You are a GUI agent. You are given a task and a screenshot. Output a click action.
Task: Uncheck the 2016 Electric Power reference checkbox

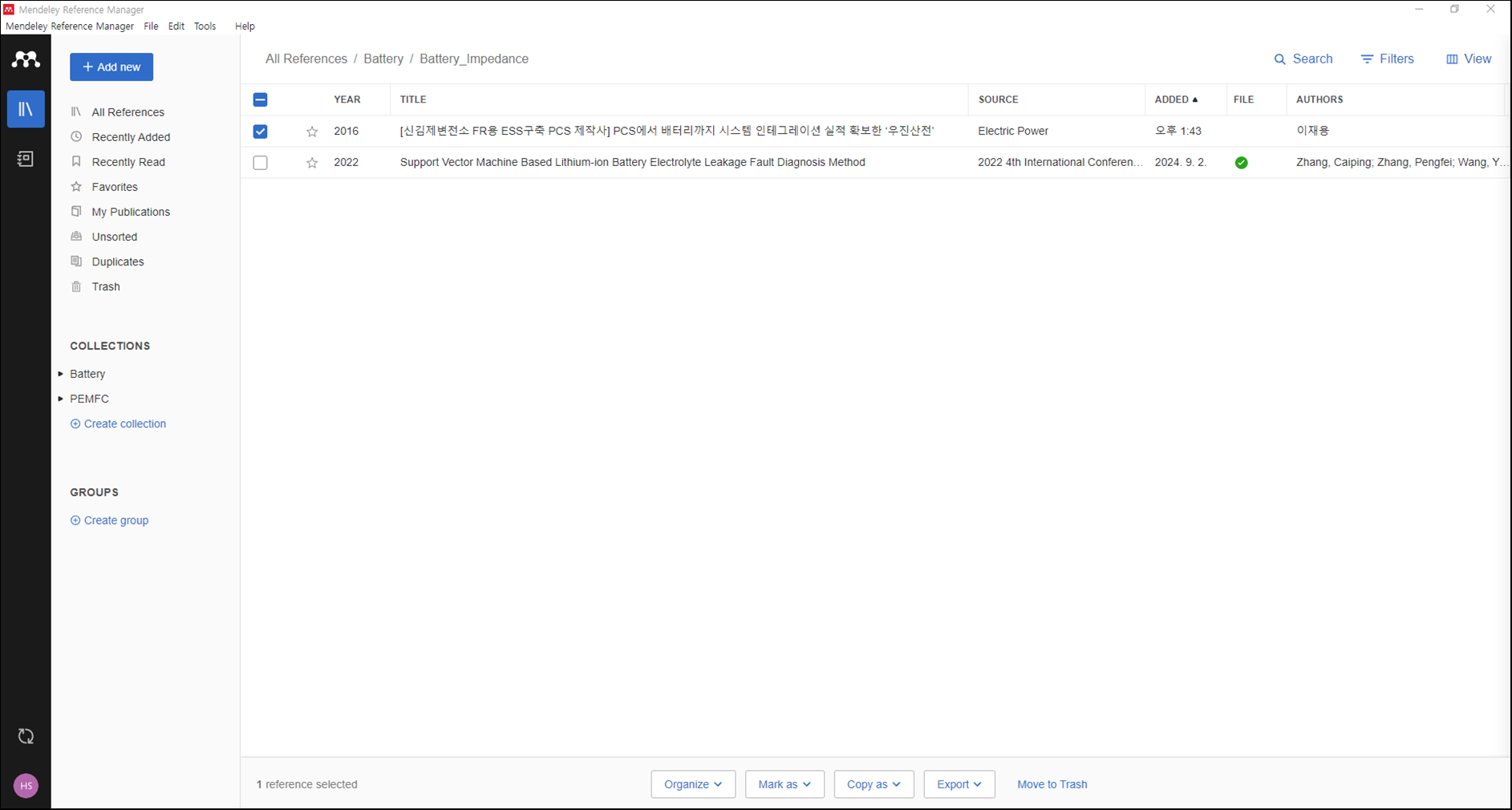point(260,132)
